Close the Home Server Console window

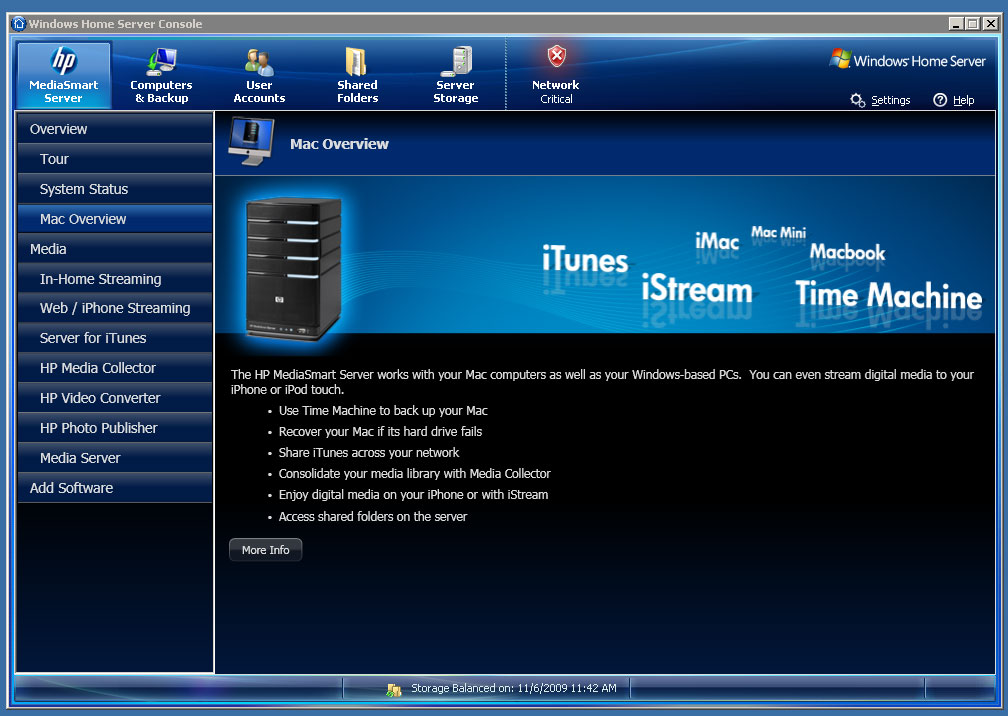click(x=991, y=24)
